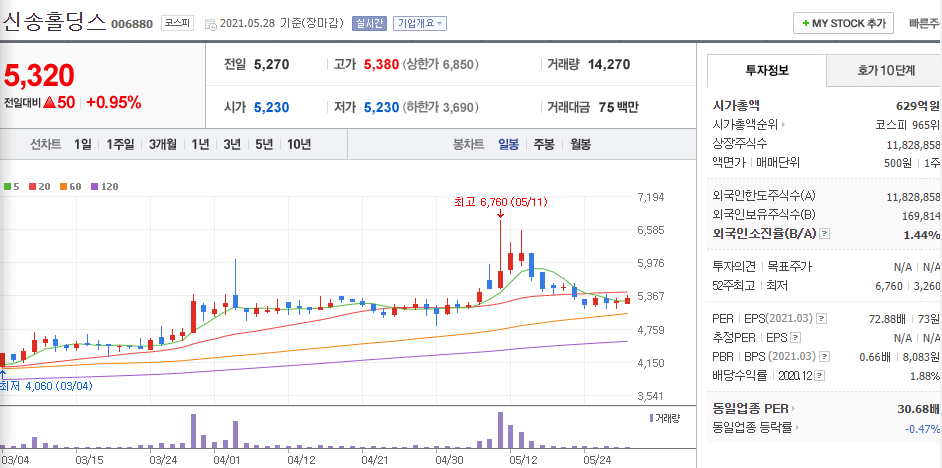
Task: Expand the 기업개요 dropdown
Action: click(420, 24)
